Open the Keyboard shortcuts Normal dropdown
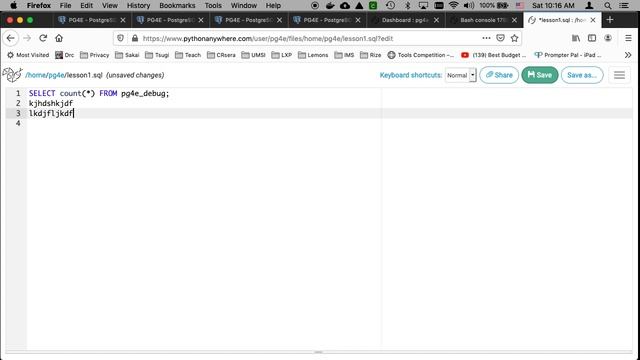This screenshot has width=640, height=360. coord(460,75)
